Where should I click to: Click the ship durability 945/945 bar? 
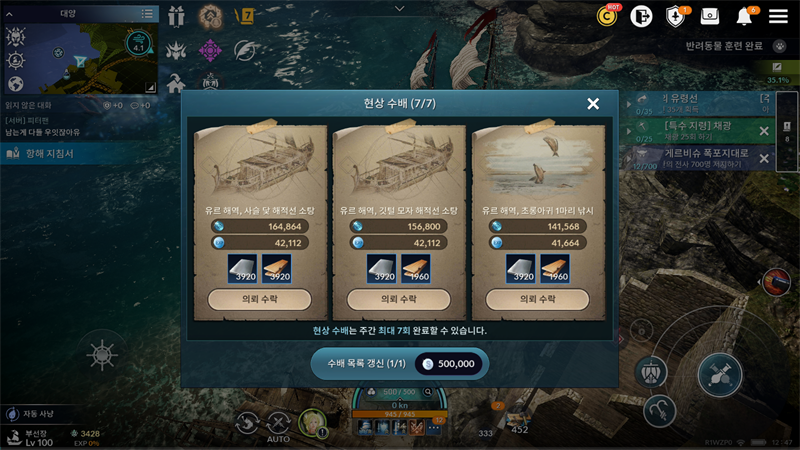coord(399,414)
